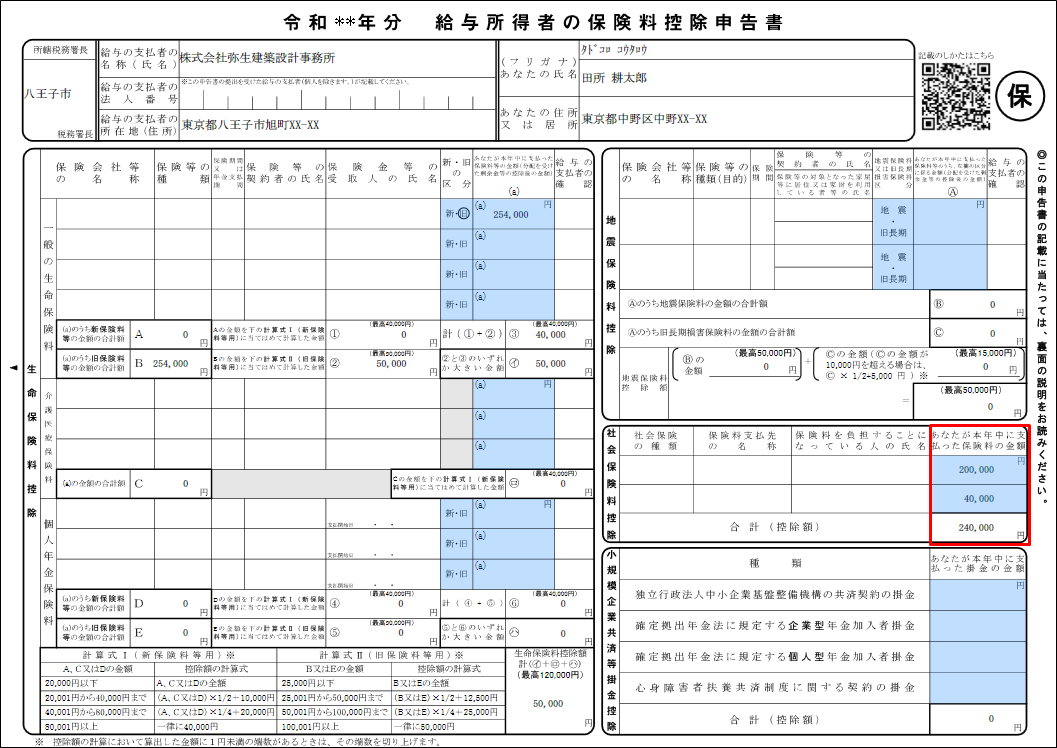Click the form title 給与所得者の保険料控除申告書

tap(609, 23)
